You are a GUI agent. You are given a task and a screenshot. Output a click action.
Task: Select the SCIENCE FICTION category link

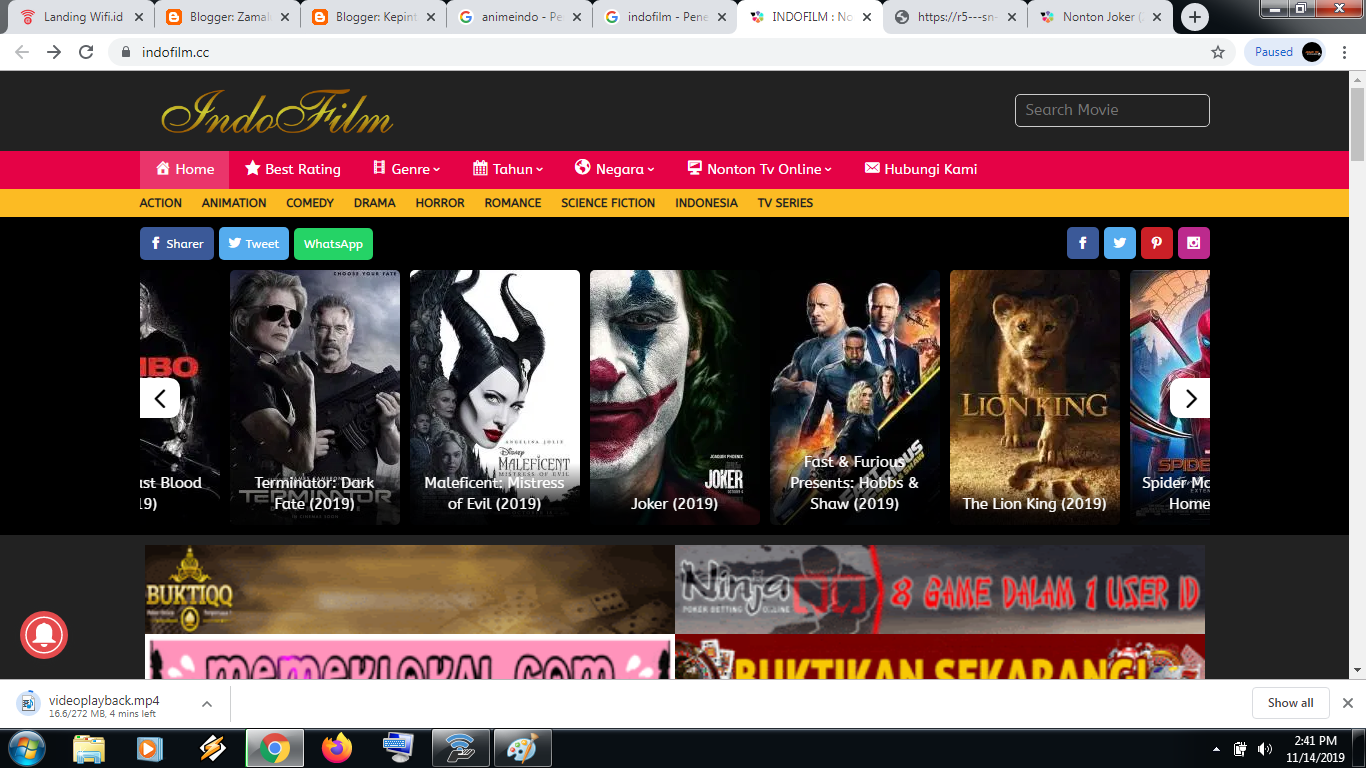point(608,203)
